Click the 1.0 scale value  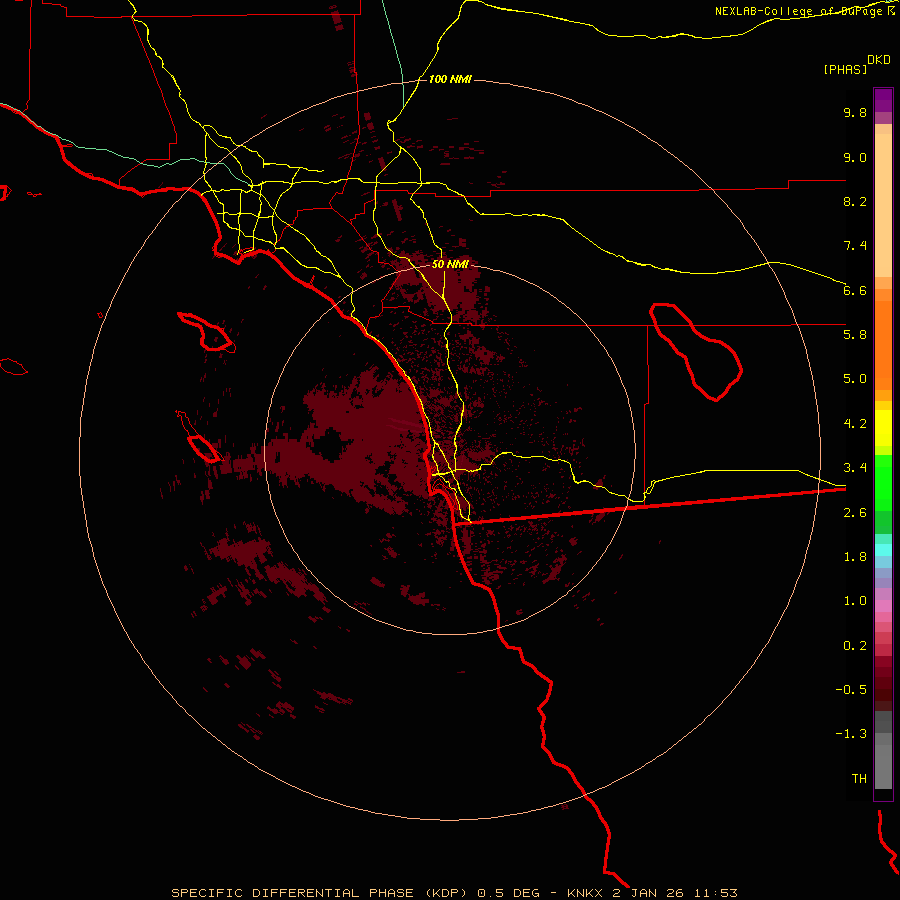pos(855,601)
